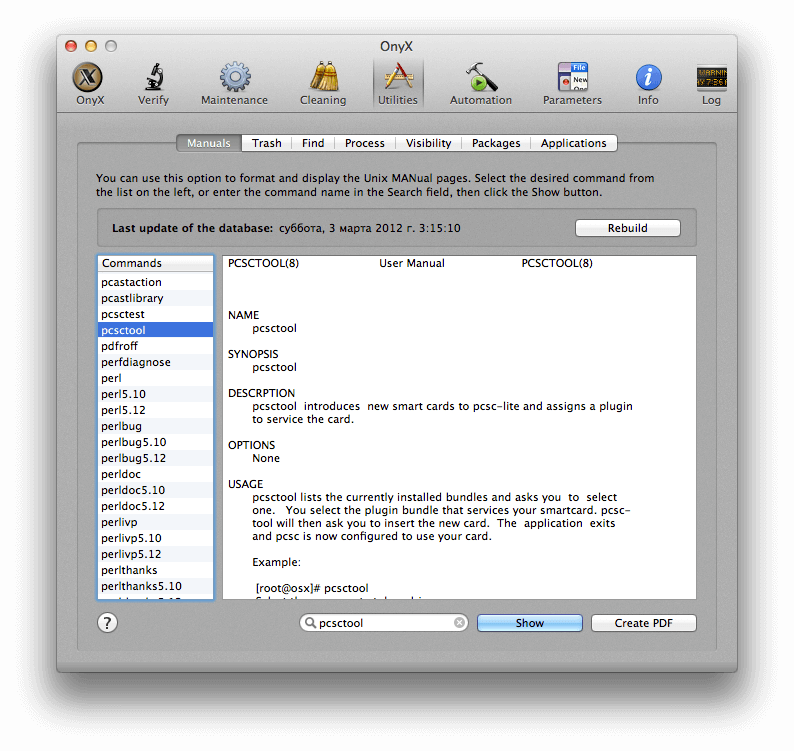This screenshot has height=751, width=794.
Task: Click the NAME heading in the manual
Action: [243, 315]
